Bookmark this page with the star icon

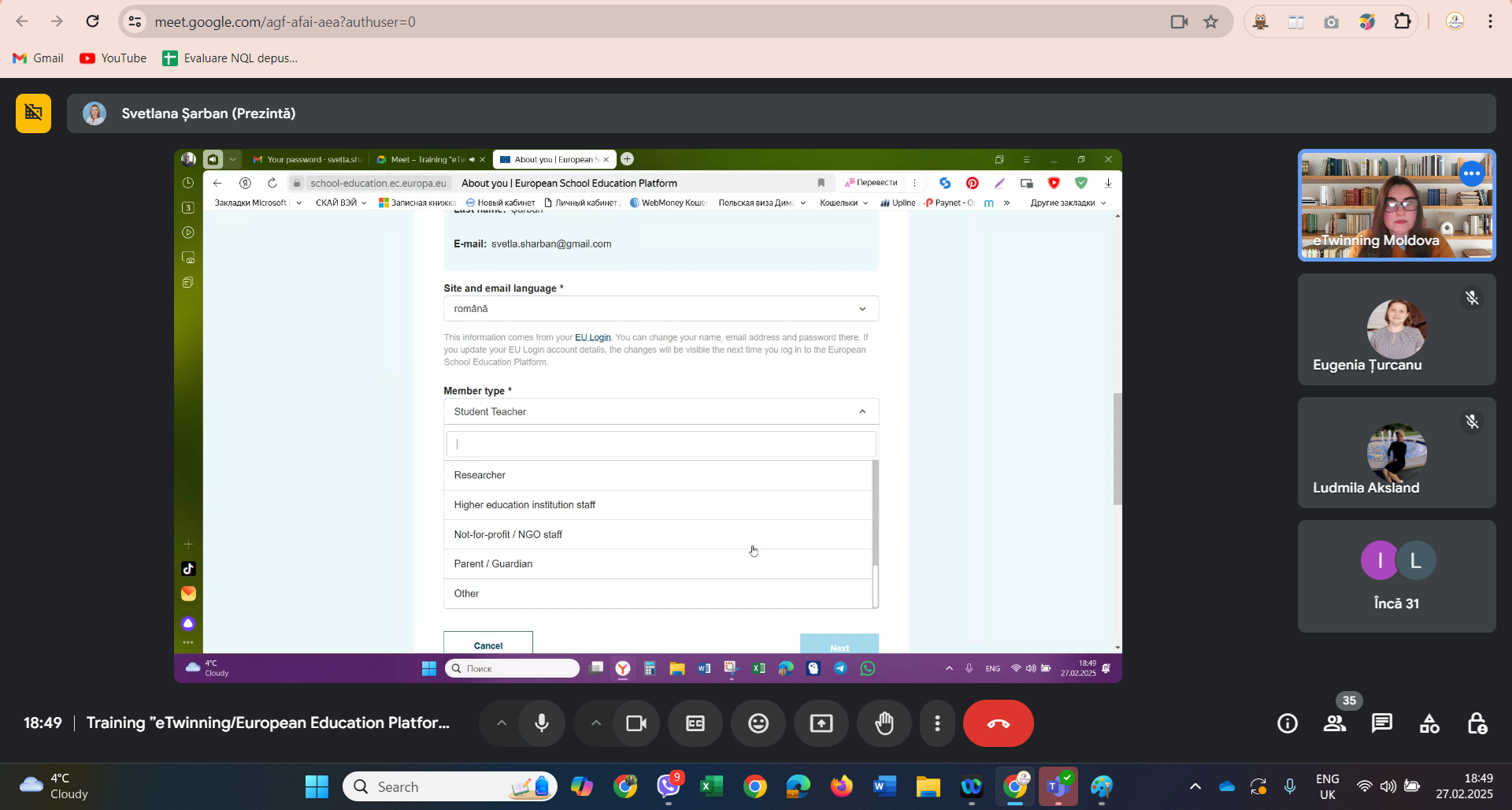coord(1211,22)
